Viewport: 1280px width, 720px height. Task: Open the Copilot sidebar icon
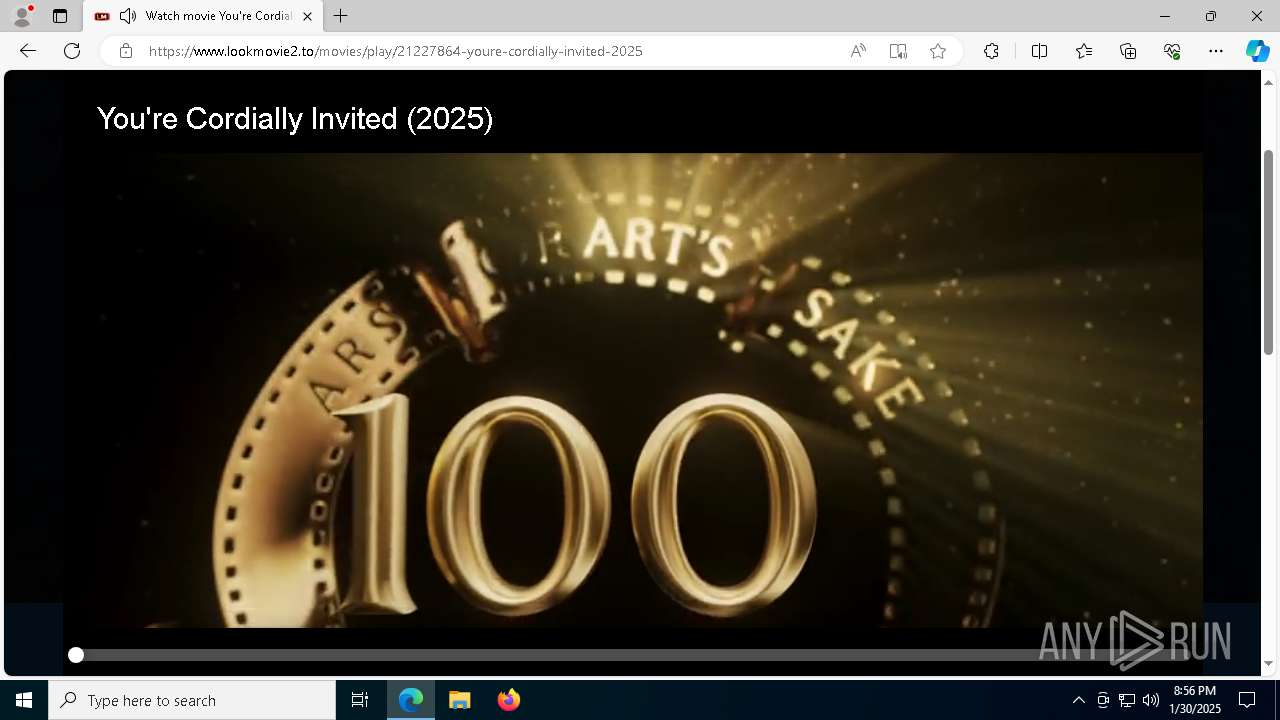click(x=1257, y=51)
